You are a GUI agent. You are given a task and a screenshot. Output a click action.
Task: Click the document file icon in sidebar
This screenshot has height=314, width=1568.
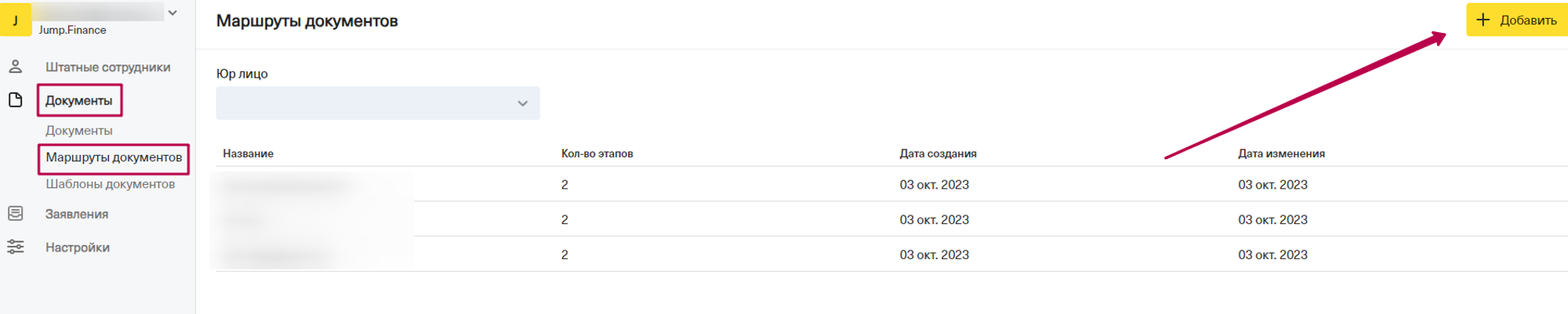15,100
